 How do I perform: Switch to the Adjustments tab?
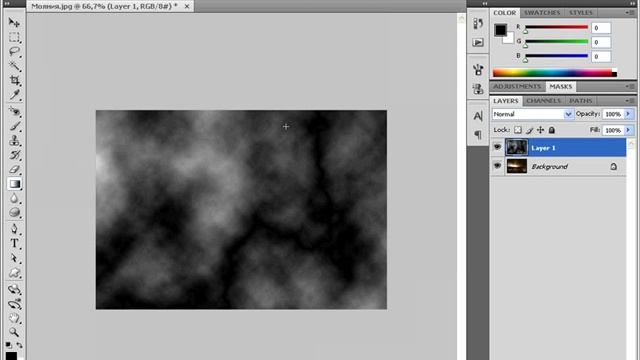tap(517, 87)
